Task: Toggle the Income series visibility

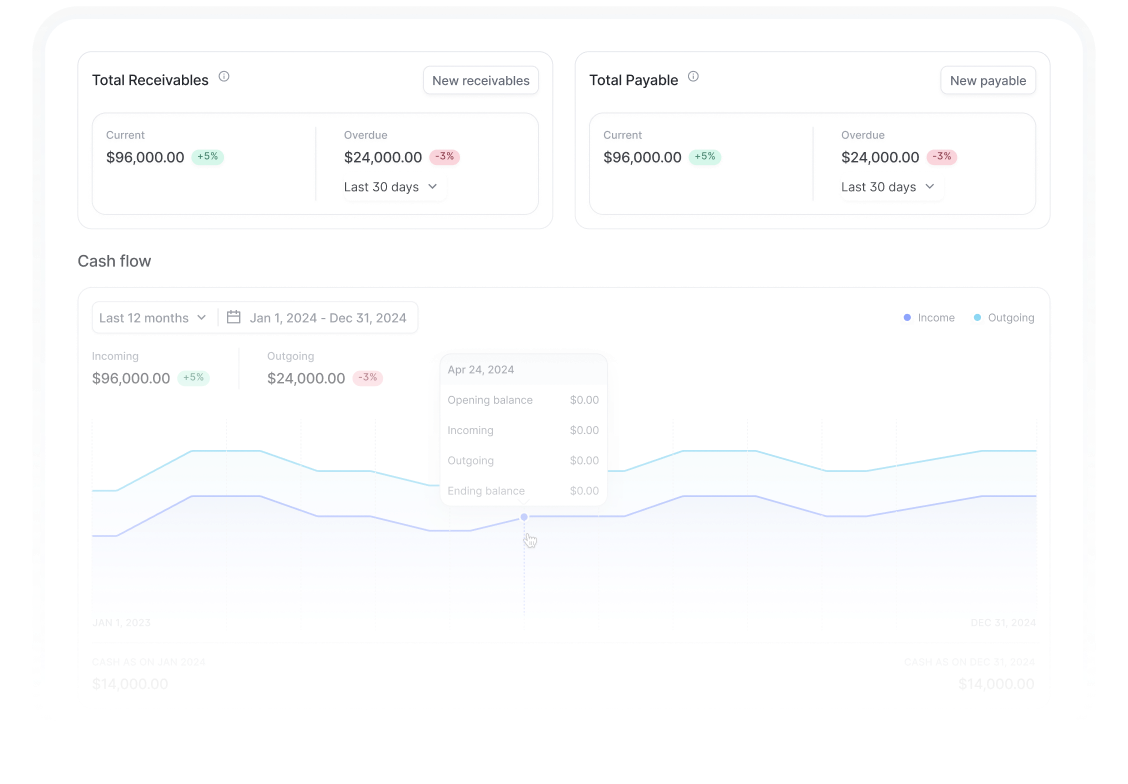Action: (929, 317)
